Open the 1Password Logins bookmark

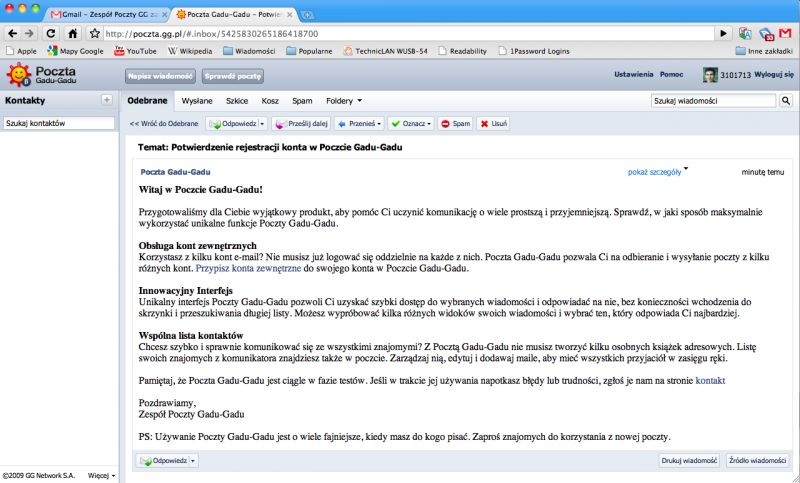pyautogui.click(x=534, y=51)
